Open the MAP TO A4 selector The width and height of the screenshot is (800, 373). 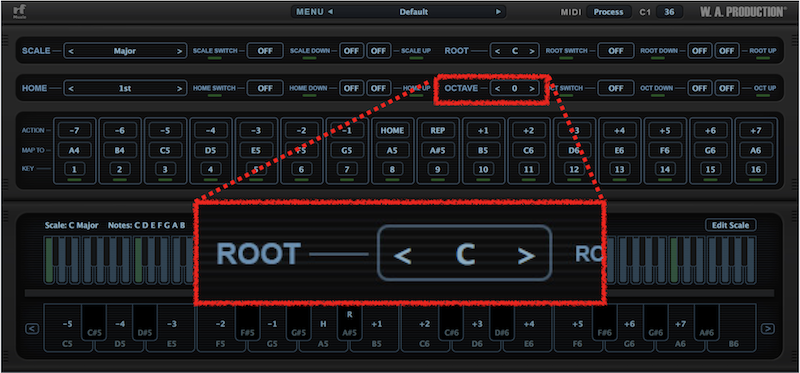[75, 150]
